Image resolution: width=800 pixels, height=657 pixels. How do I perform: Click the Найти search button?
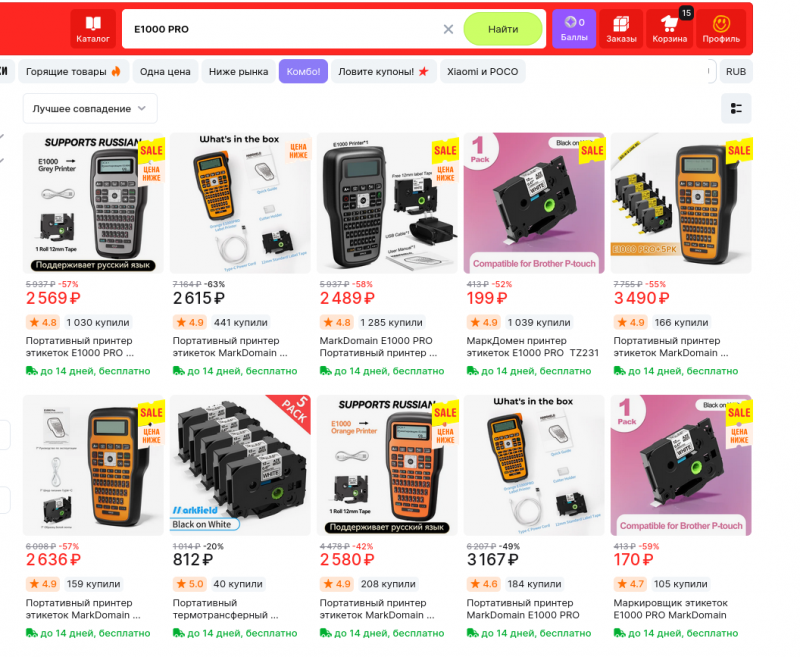click(503, 29)
